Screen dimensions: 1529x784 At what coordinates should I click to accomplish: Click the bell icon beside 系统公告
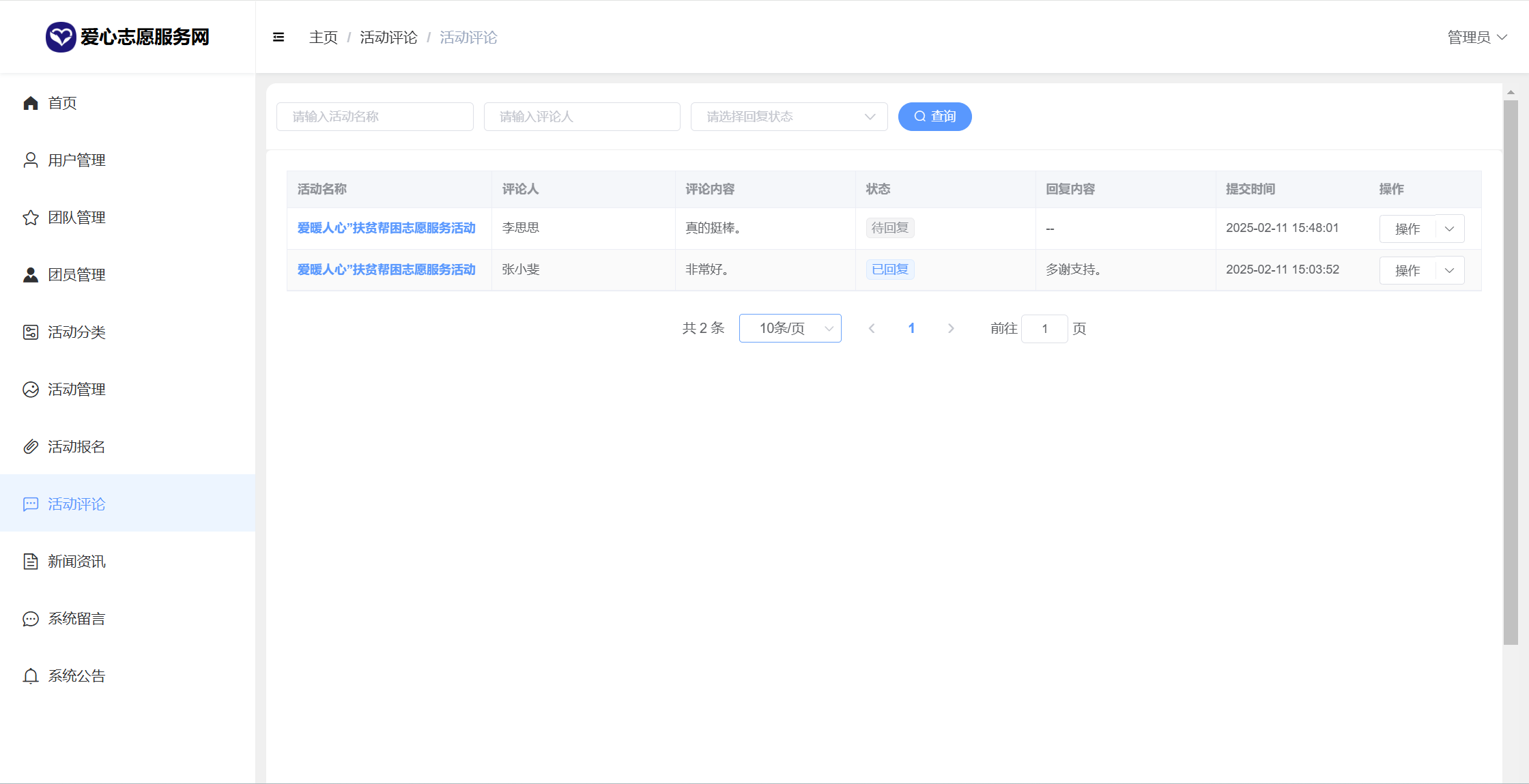[x=31, y=676]
